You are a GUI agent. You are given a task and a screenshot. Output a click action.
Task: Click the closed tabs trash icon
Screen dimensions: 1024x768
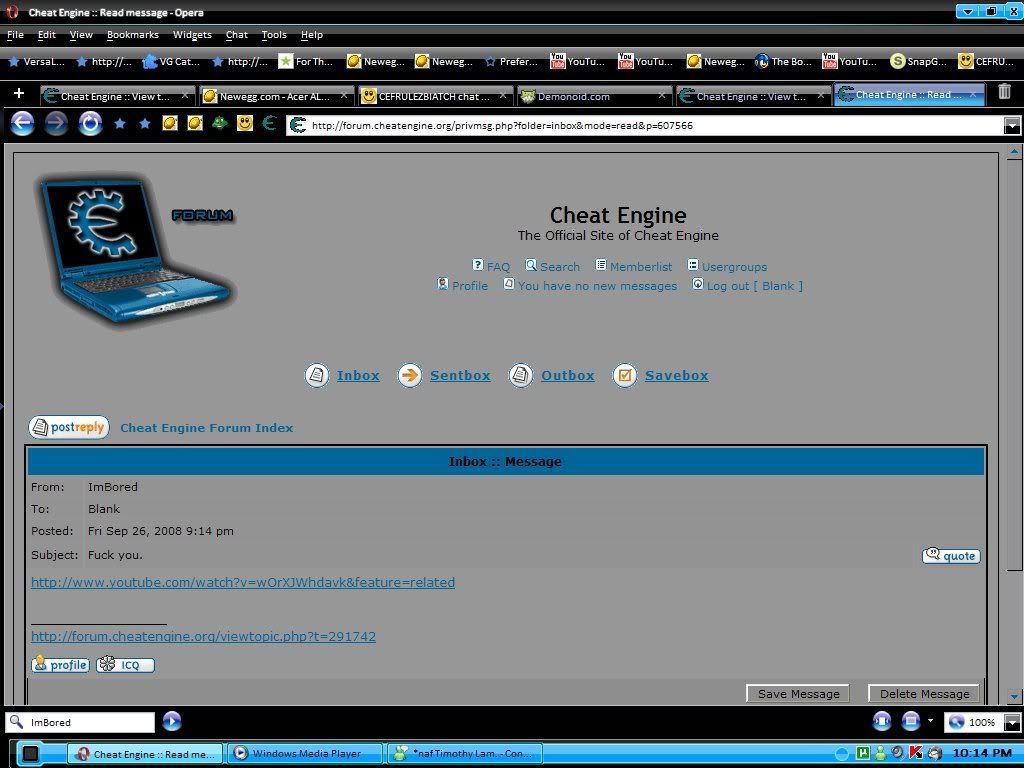[x=1004, y=93]
